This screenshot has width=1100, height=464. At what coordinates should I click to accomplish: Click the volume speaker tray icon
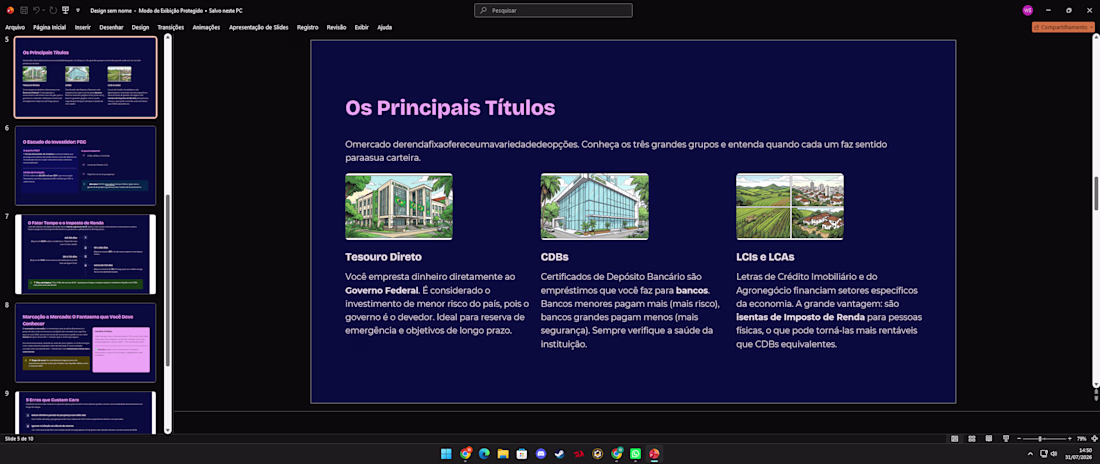tap(1054, 453)
